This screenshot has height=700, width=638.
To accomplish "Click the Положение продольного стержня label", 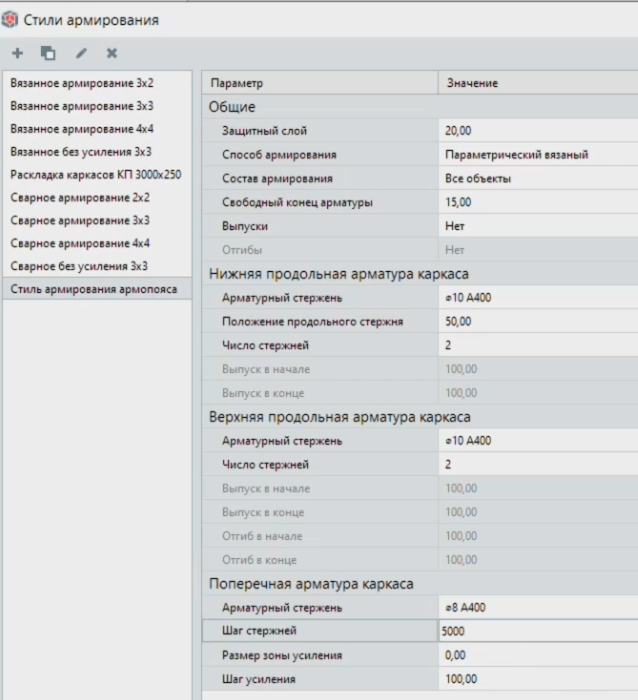I will tap(313, 321).
